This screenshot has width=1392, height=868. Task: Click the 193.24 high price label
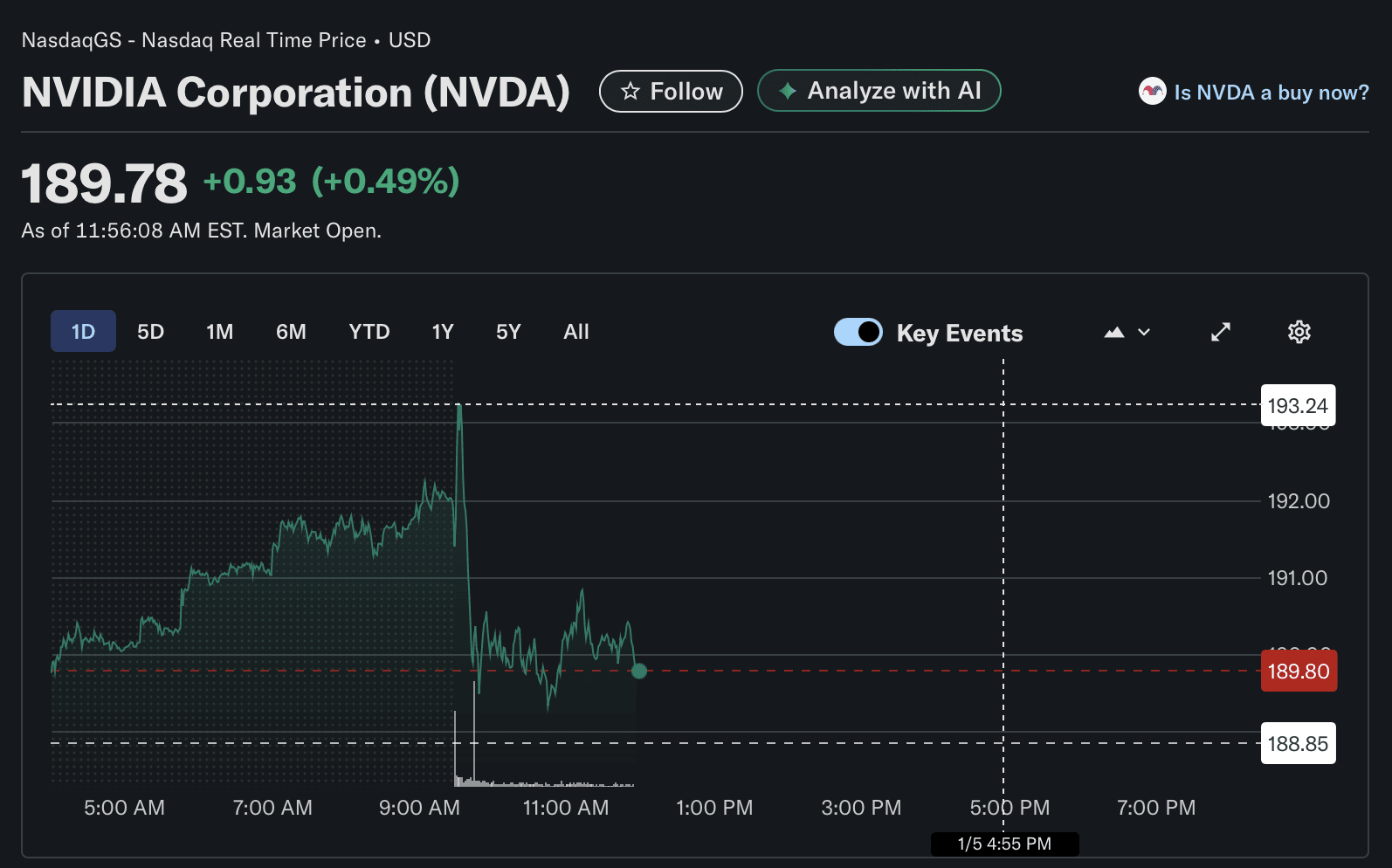click(x=1298, y=405)
